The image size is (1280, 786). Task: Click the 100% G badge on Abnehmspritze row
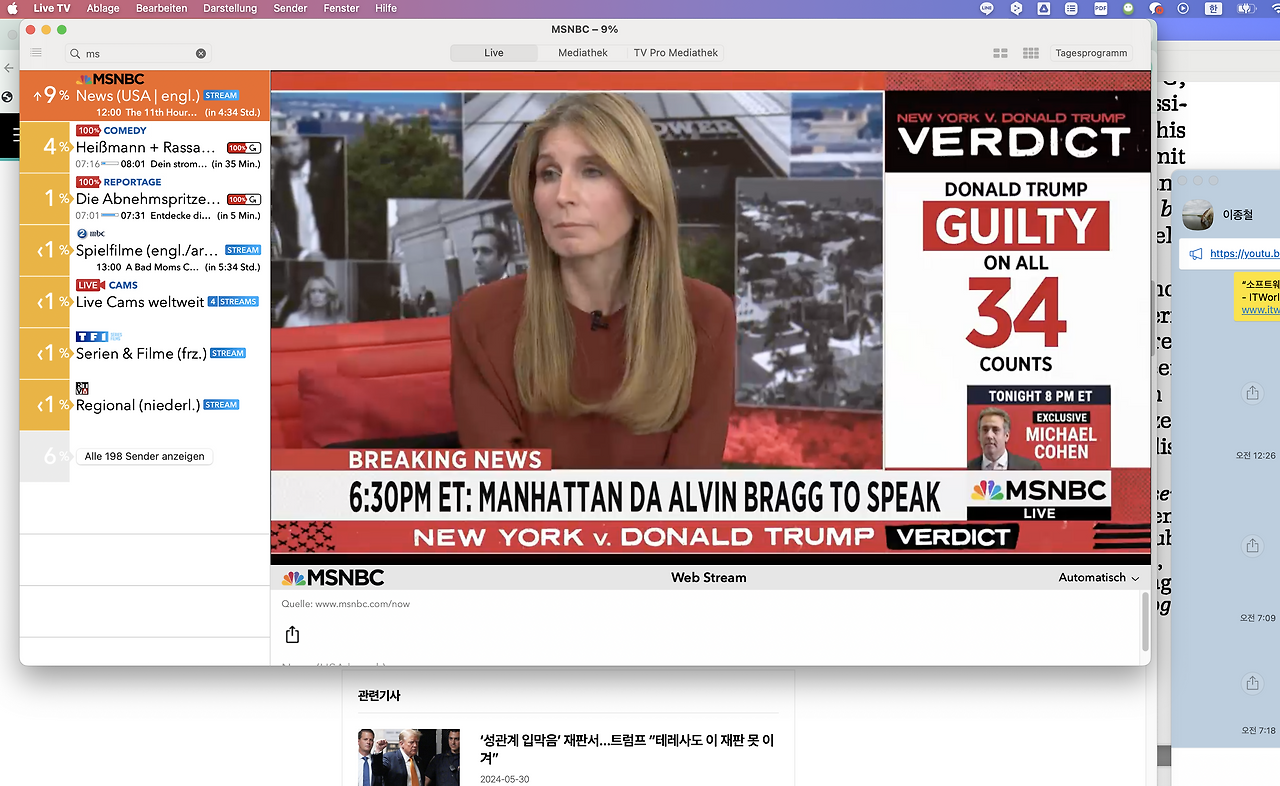(243, 200)
